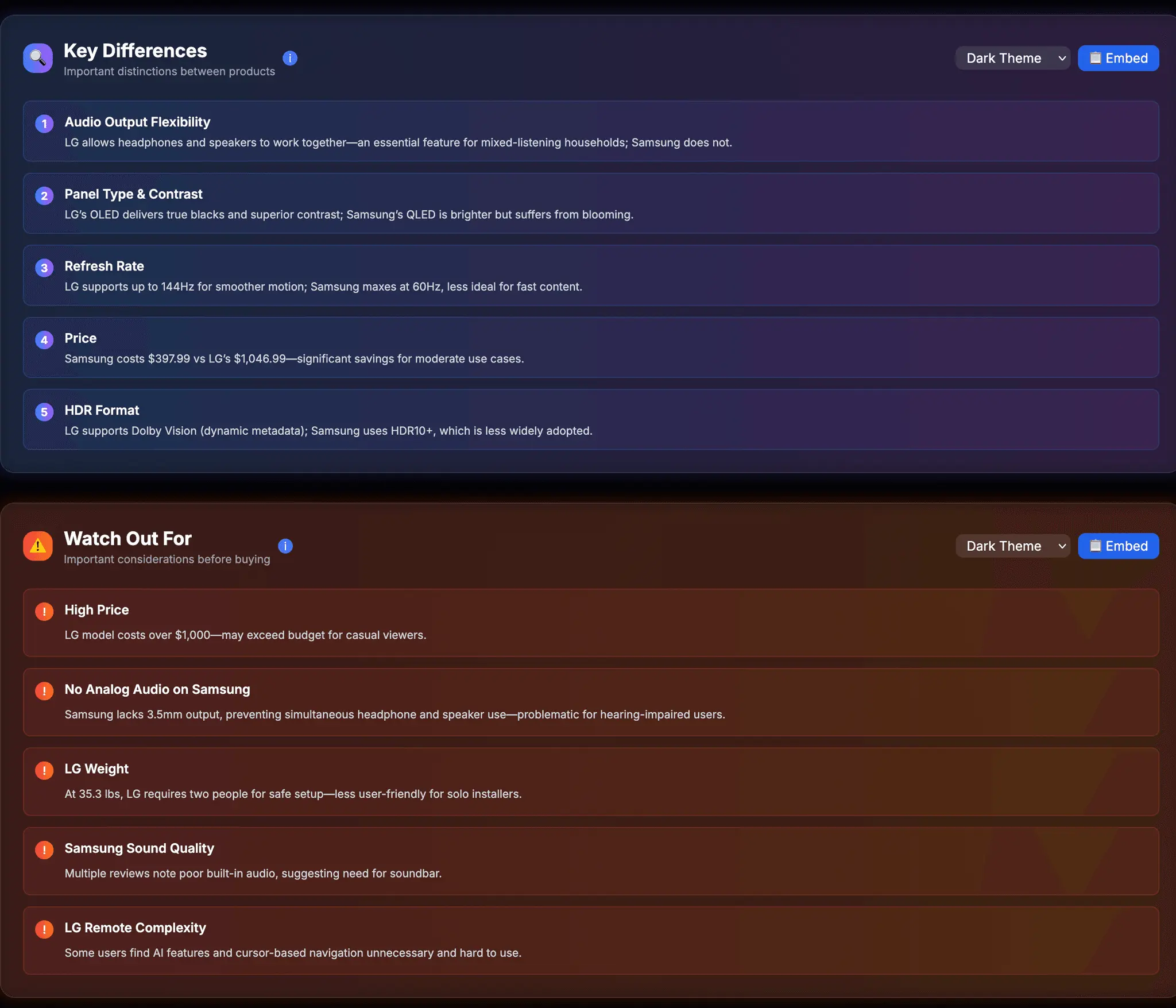Select the HDR Format heading
The width and height of the screenshot is (1176, 1008).
click(102, 410)
